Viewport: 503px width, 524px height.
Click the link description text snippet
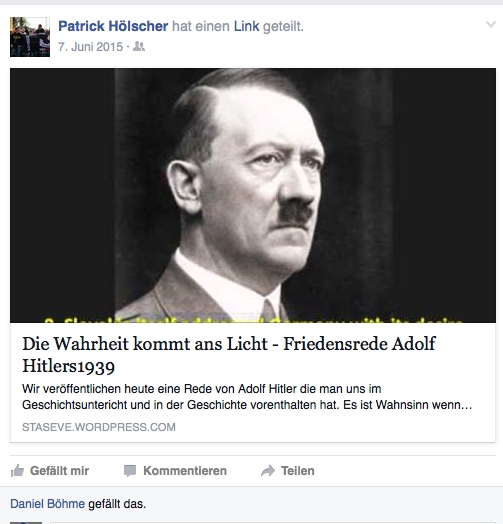click(247, 397)
